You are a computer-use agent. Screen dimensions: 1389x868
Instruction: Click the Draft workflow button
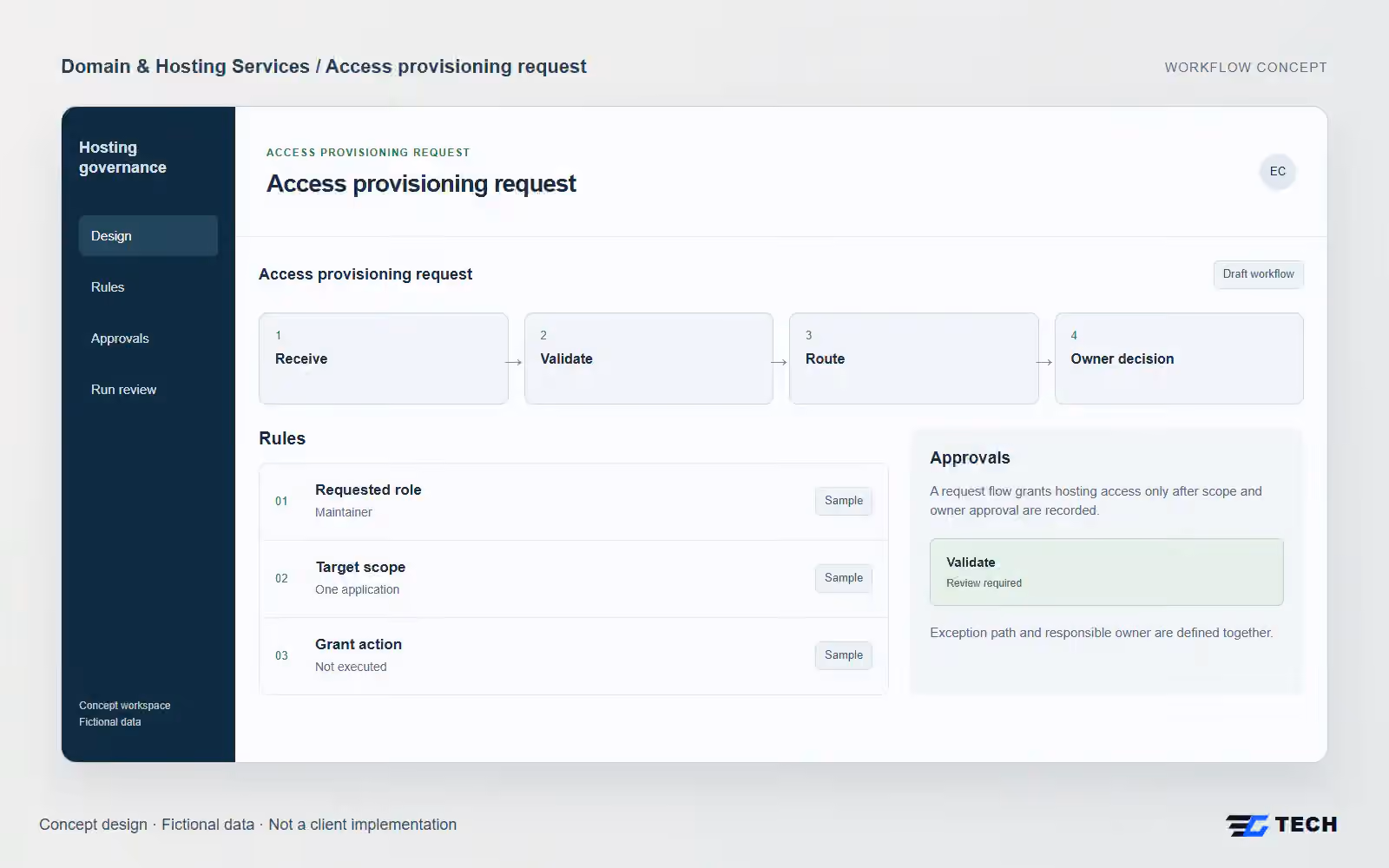[x=1258, y=274]
